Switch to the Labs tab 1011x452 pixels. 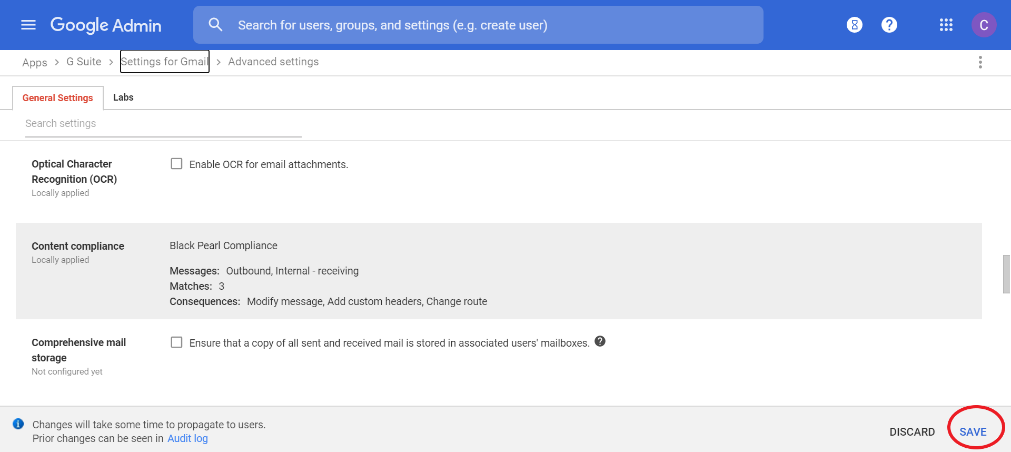[123, 97]
